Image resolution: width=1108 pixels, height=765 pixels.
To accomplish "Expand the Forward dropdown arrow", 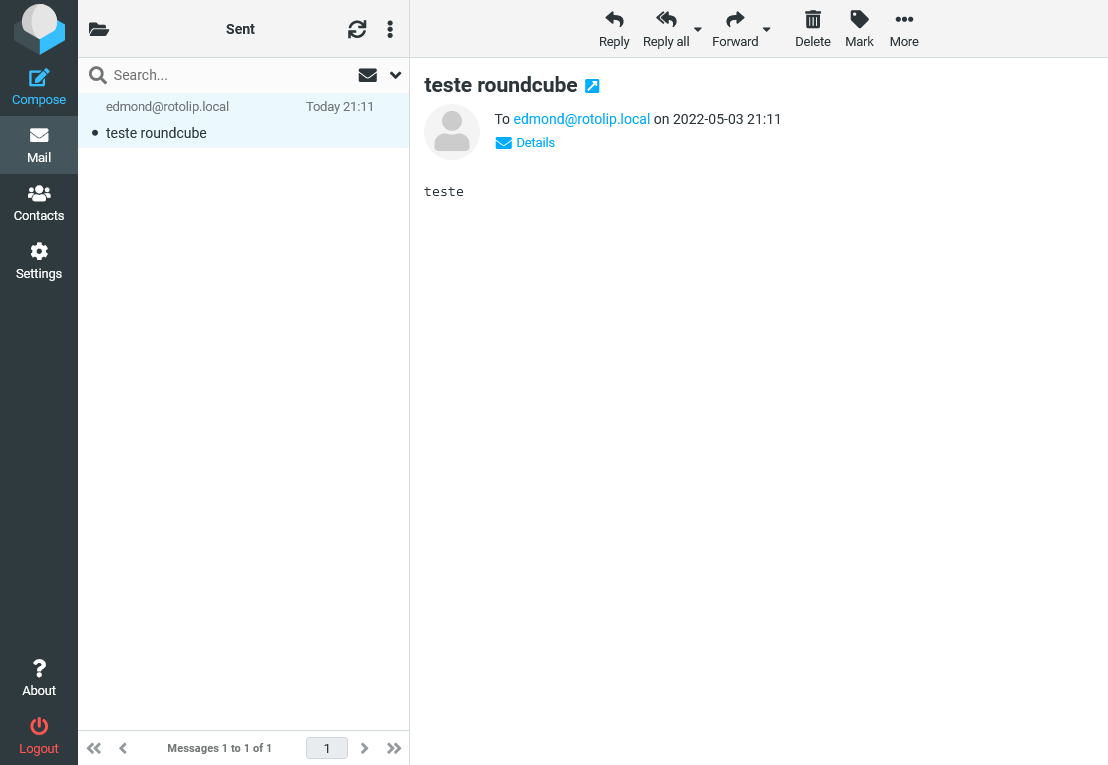I will [767, 30].
